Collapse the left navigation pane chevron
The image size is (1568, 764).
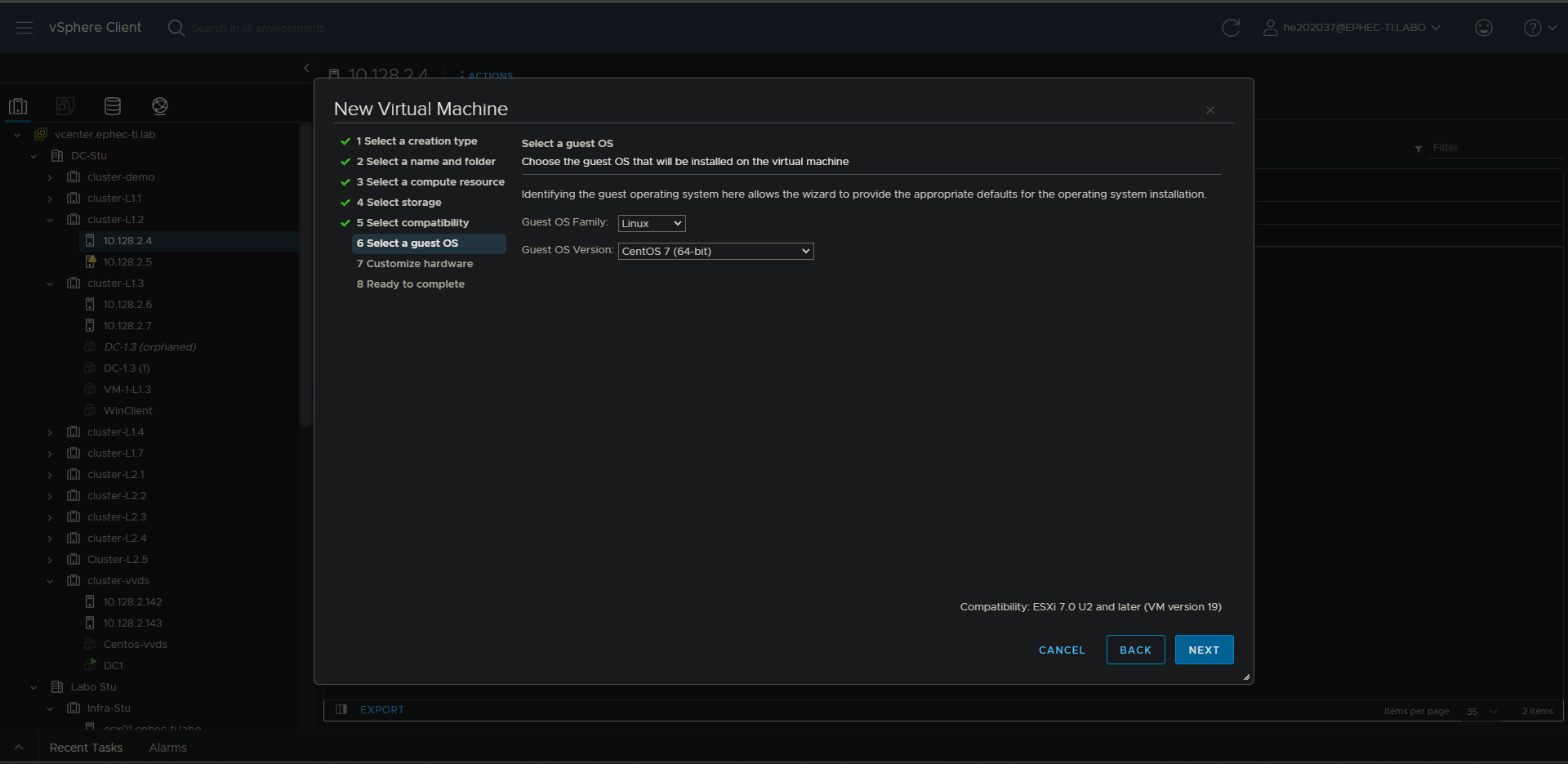tap(306, 68)
